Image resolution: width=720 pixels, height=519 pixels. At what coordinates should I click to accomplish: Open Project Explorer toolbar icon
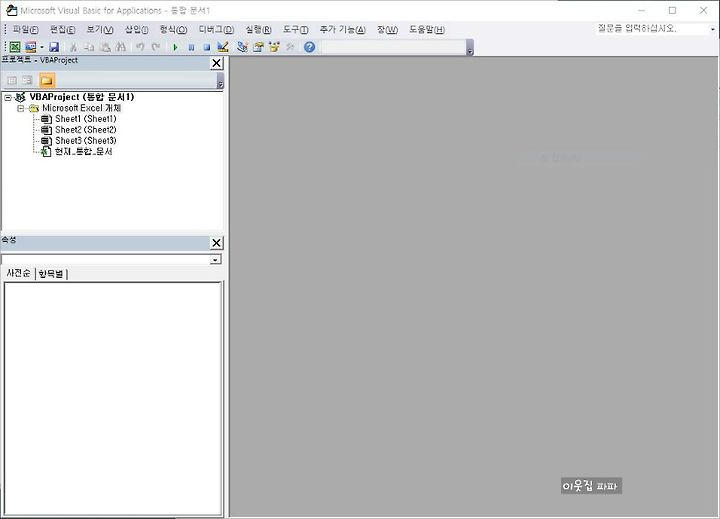[242, 47]
